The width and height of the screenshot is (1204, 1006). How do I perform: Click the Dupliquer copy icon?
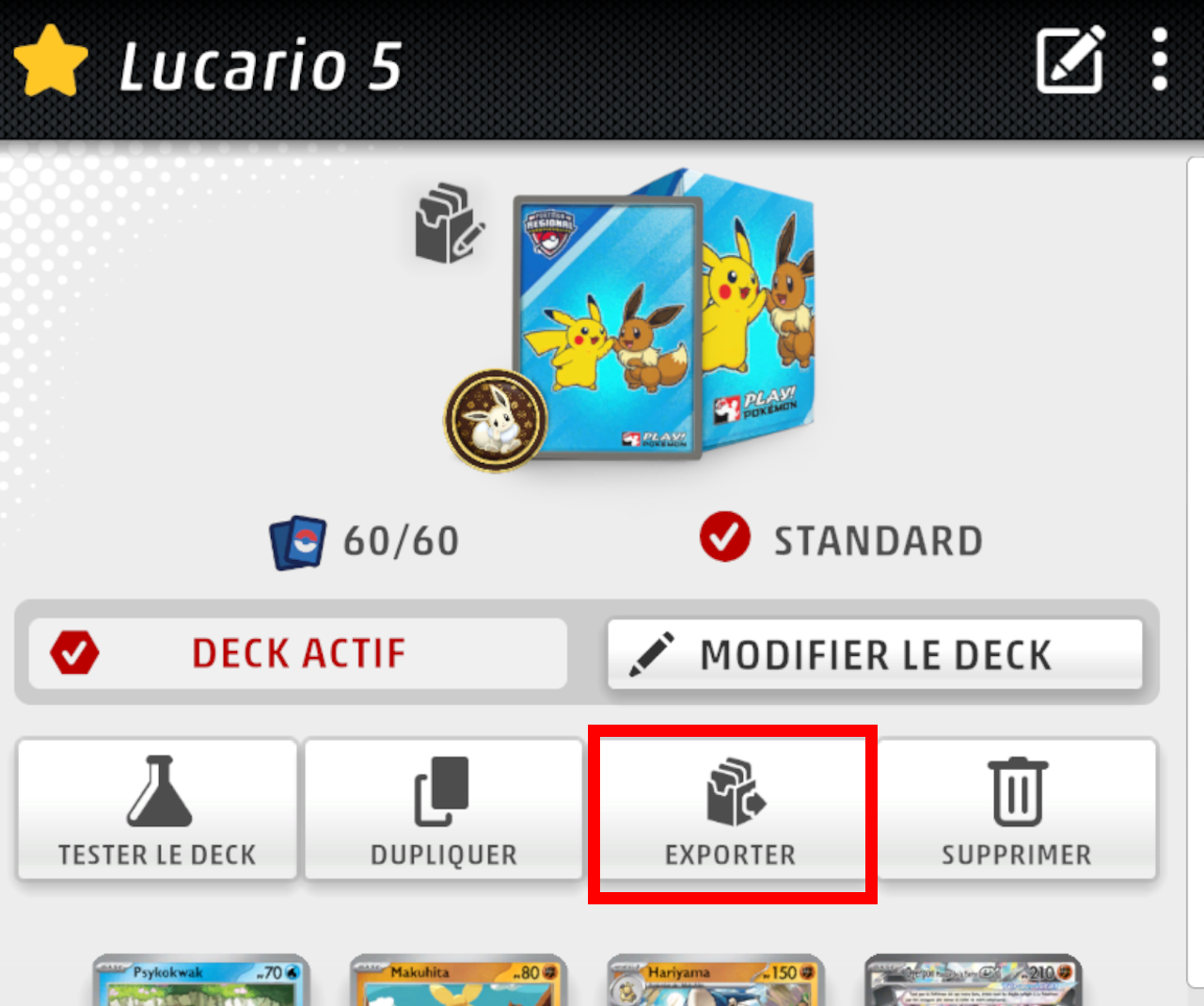coord(442,791)
